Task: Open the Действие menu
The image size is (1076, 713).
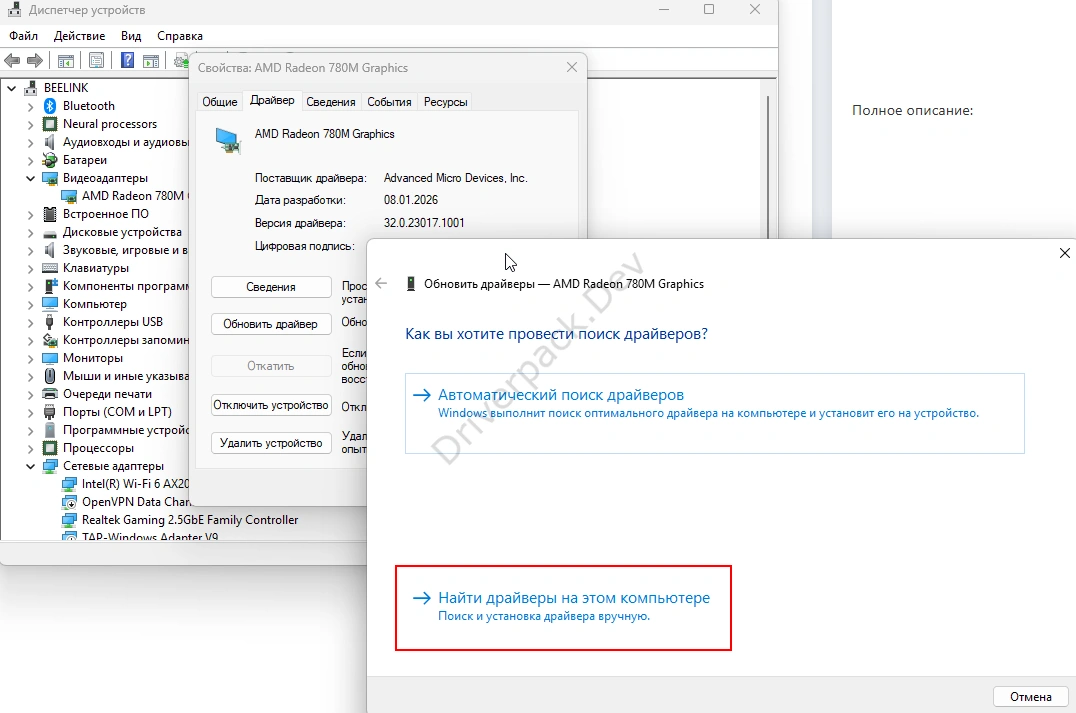Action: point(80,36)
